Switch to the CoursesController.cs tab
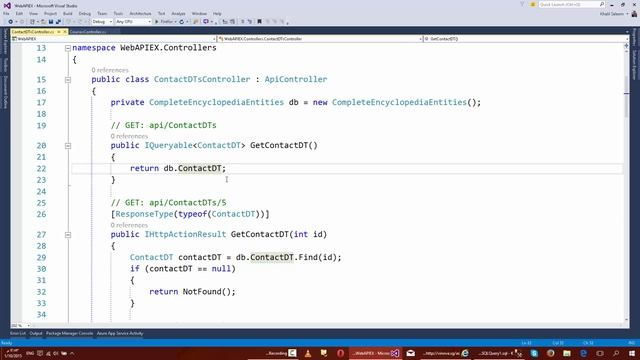This screenshot has width=640, height=360. (88, 31)
